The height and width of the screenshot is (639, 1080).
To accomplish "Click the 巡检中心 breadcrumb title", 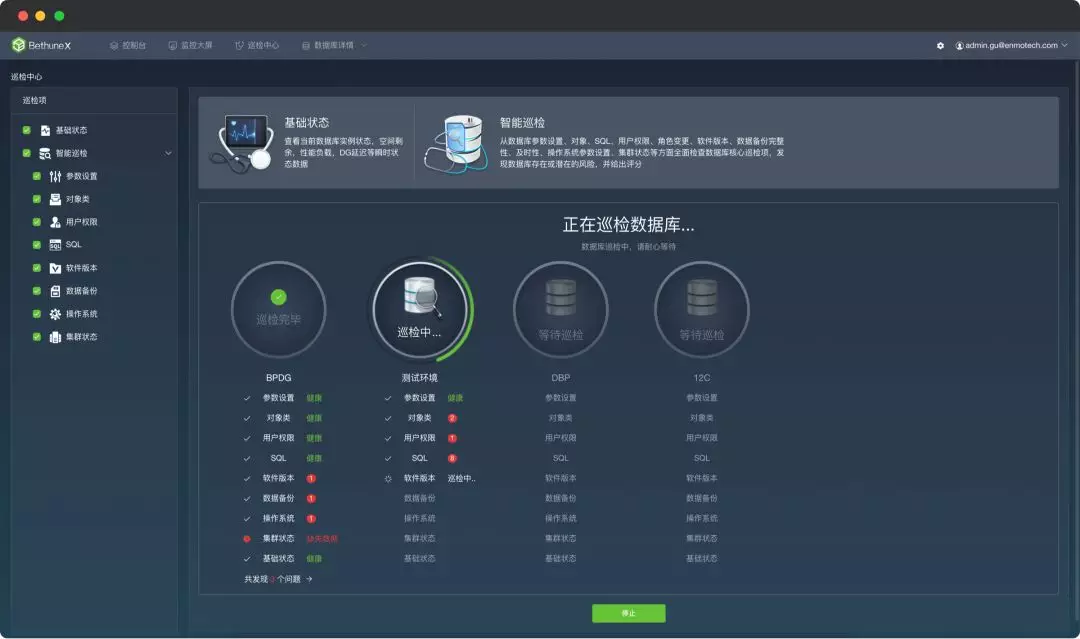I will tap(26, 77).
